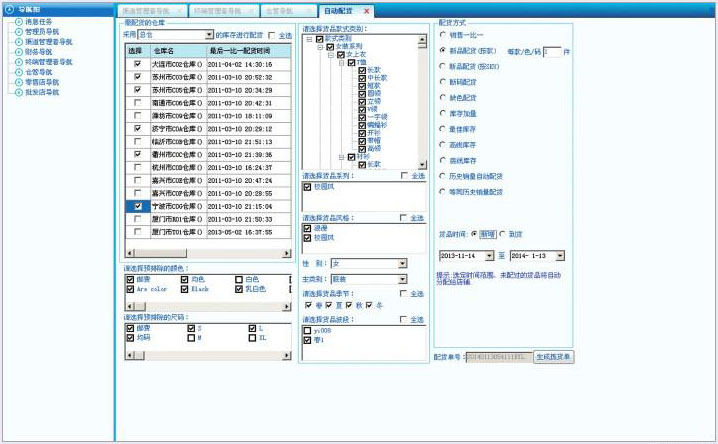
Task: Select the 销售一比一 allocation radio
Action: (x=442, y=34)
